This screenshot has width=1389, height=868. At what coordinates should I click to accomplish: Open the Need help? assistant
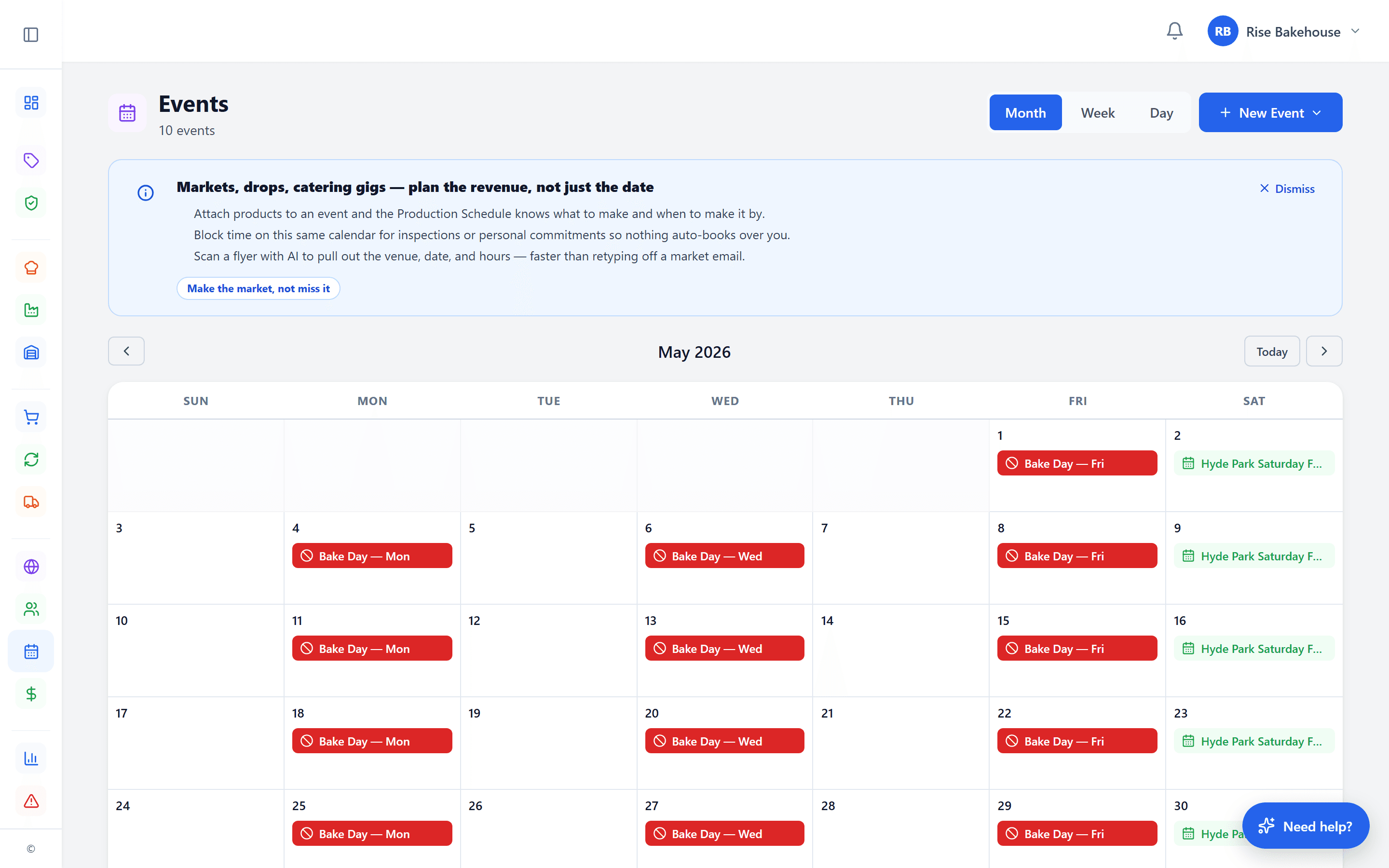click(1306, 826)
